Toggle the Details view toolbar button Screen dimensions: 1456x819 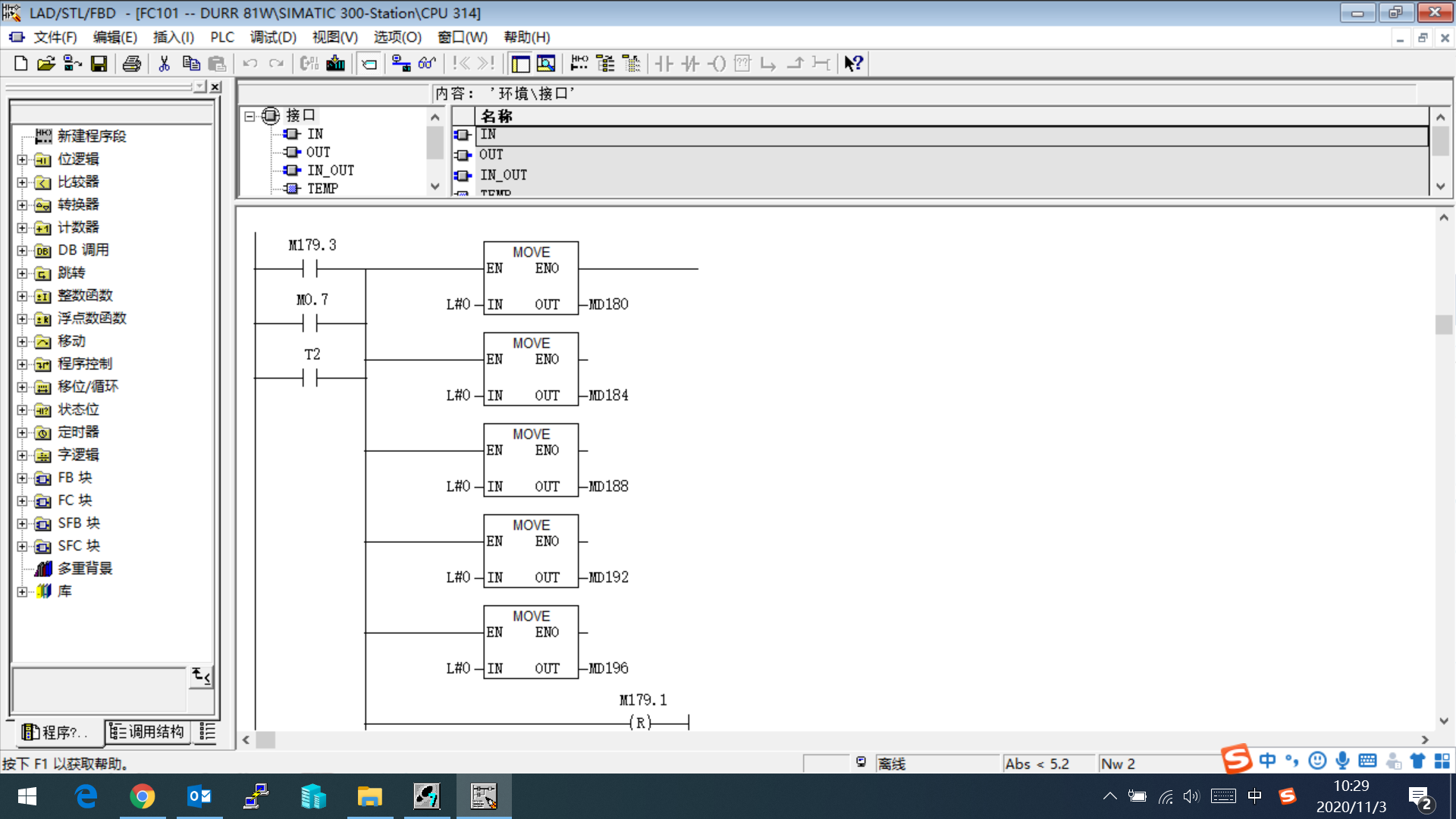(x=546, y=64)
